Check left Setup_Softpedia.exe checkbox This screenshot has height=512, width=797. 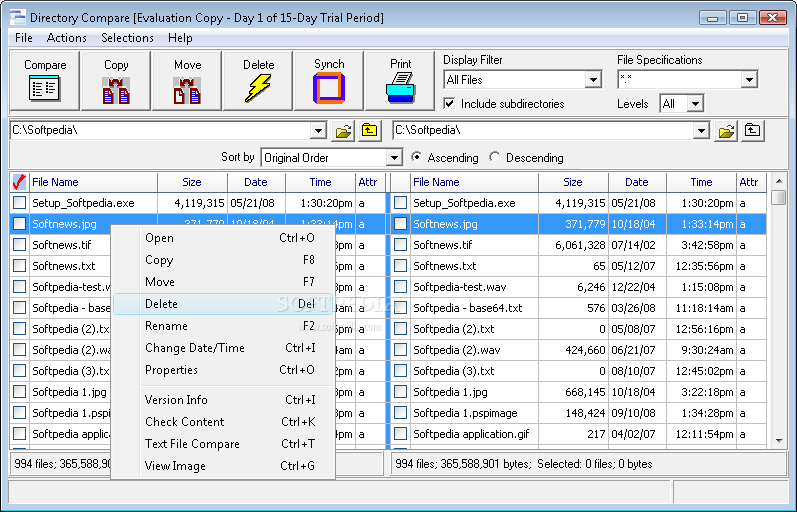(x=19, y=203)
